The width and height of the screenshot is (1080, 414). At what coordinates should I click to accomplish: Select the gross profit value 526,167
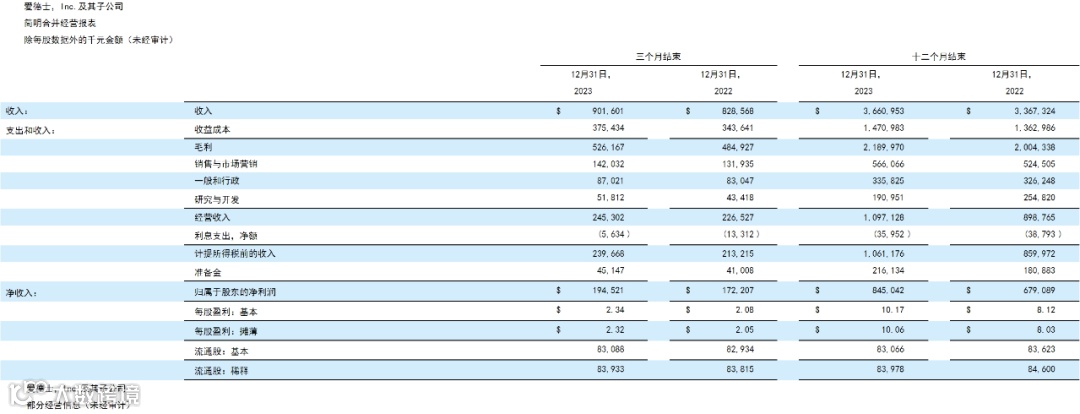(x=608, y=147)
